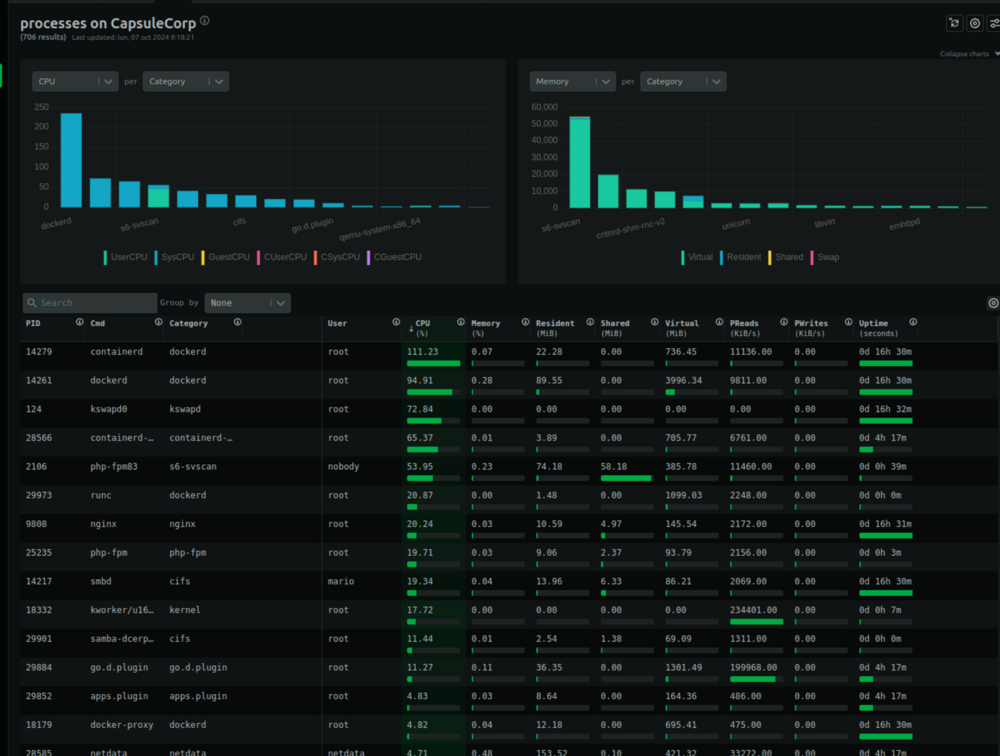Click the Memory column info icon
The image size is (1000, 756).
[526, 322]
